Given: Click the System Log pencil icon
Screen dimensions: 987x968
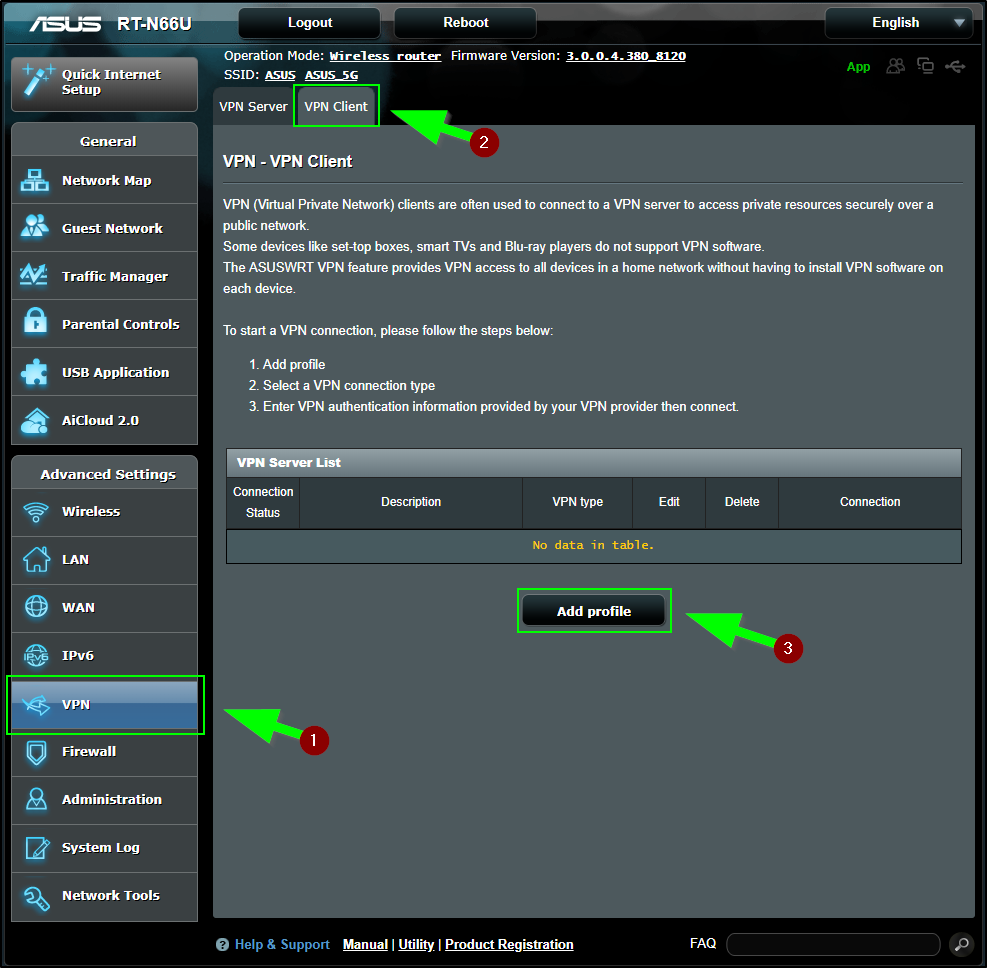Looking at the screenshot, I should point(37,848).
